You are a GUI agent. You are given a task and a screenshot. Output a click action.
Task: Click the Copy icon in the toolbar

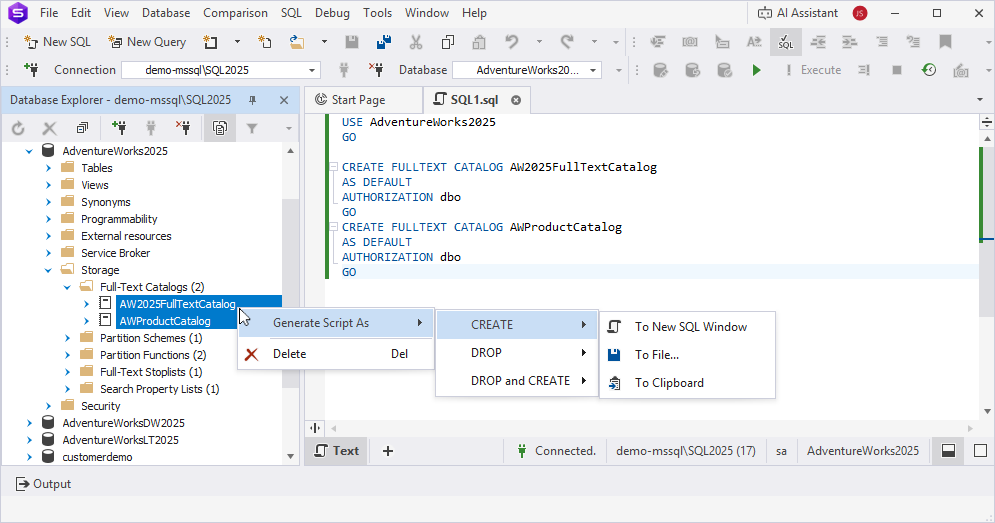pyautogui.click(x=448, y=42)
